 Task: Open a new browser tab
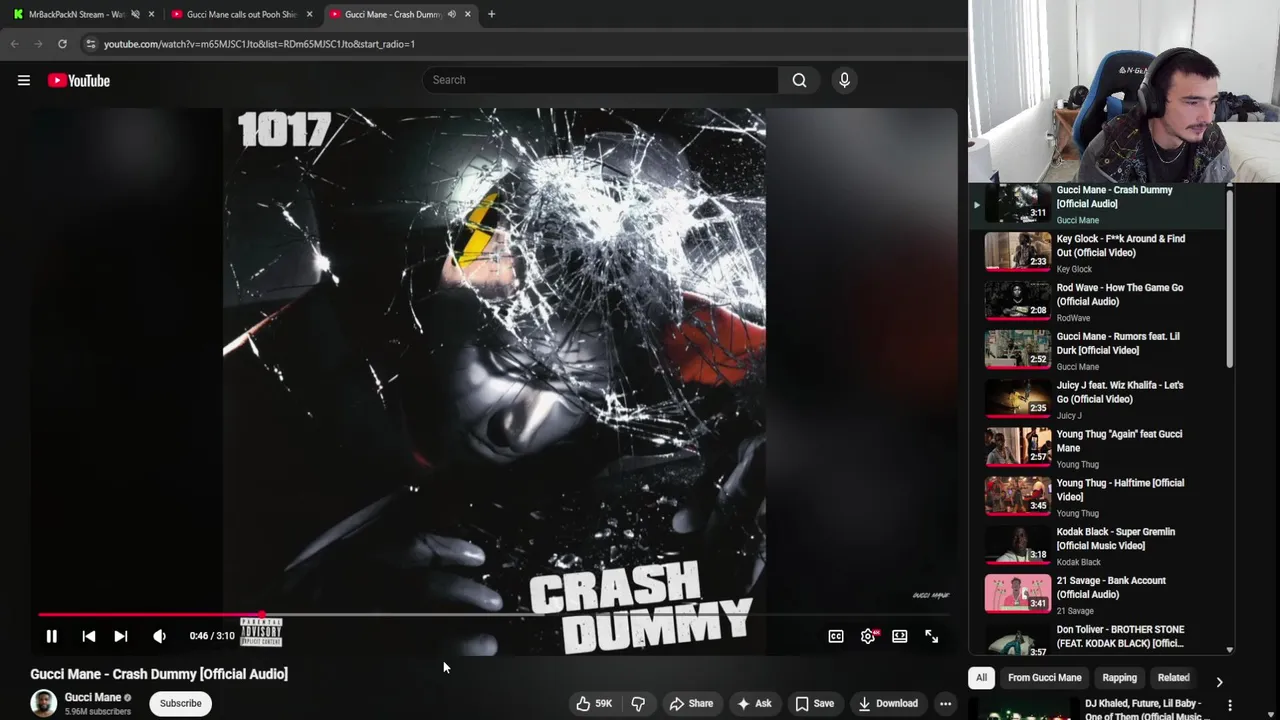pyautogui.click(x=491, y=14)
